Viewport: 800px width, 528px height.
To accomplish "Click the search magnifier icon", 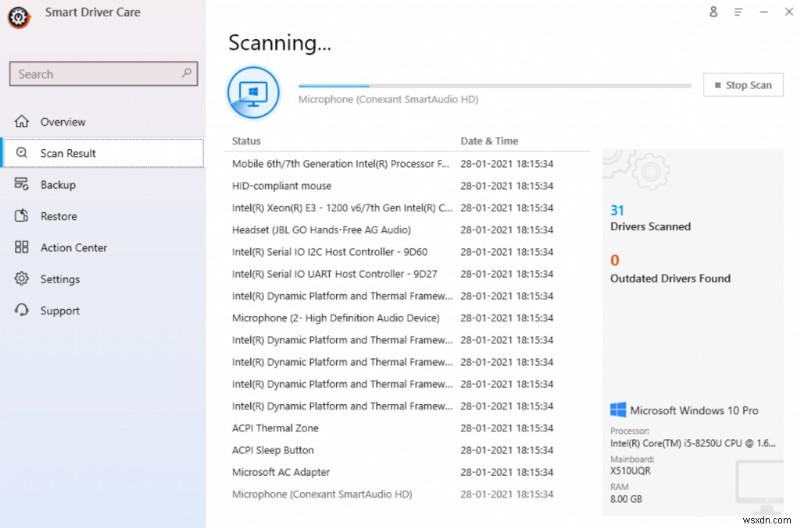I will tap(187, 73).
